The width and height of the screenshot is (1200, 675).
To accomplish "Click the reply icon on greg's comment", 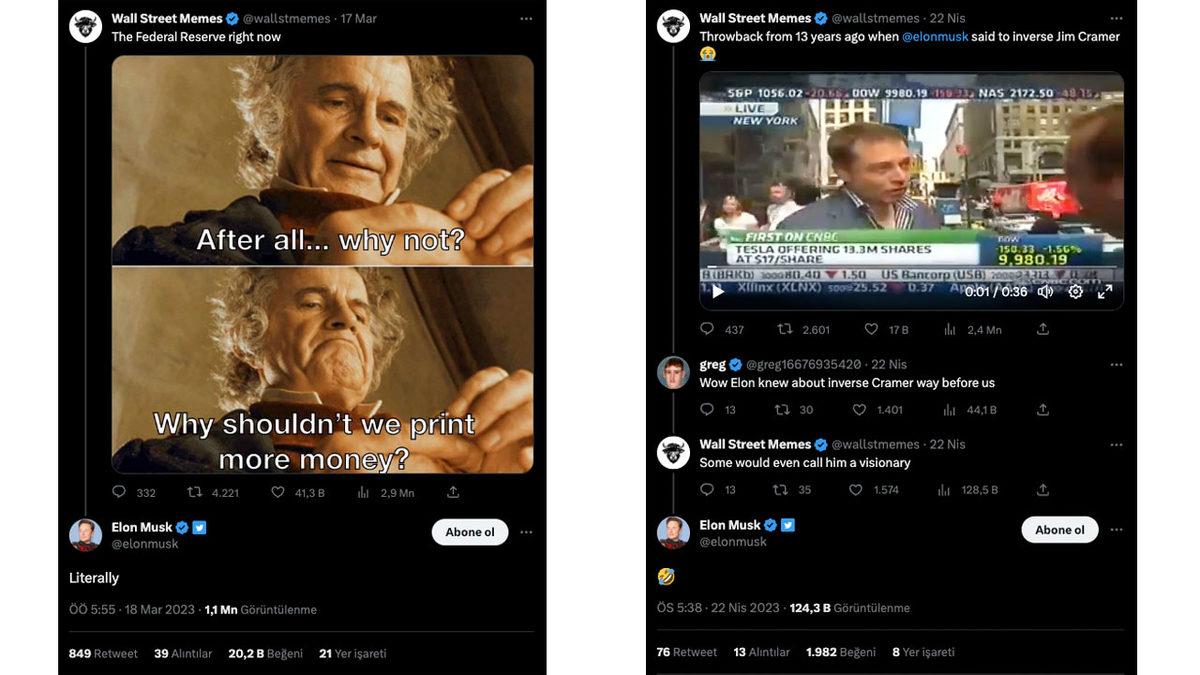I will click(x=705, y=408).
